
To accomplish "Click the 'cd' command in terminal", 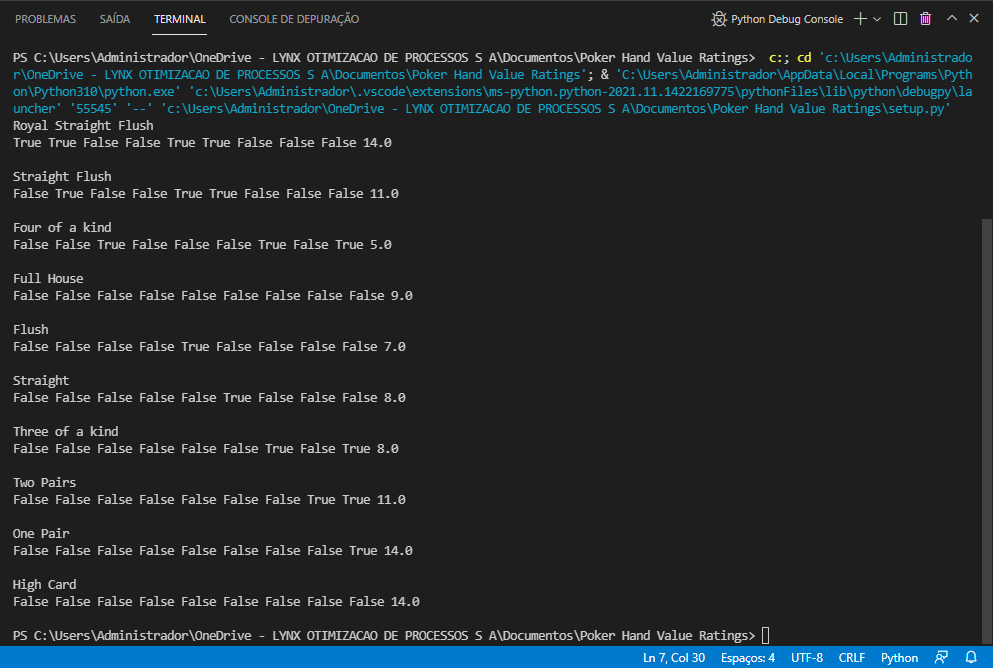I will (x=804, y=58).
